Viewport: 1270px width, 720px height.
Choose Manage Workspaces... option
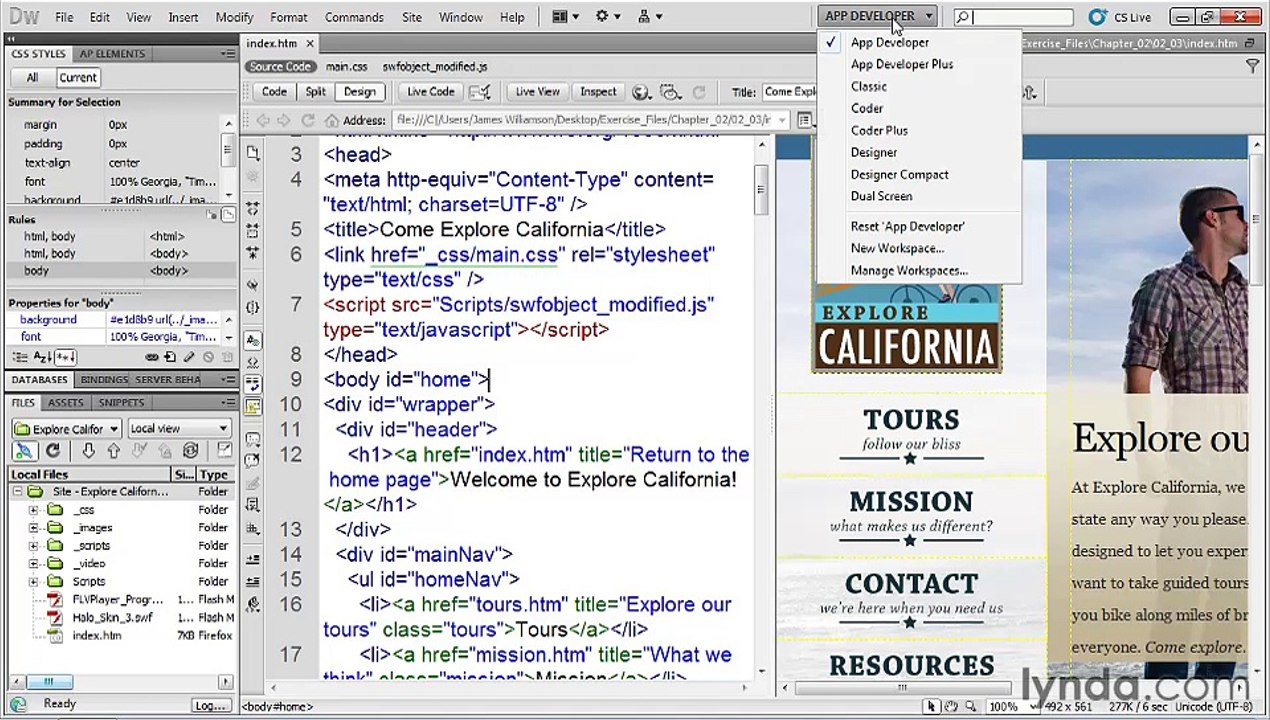(x=909, y=270)
